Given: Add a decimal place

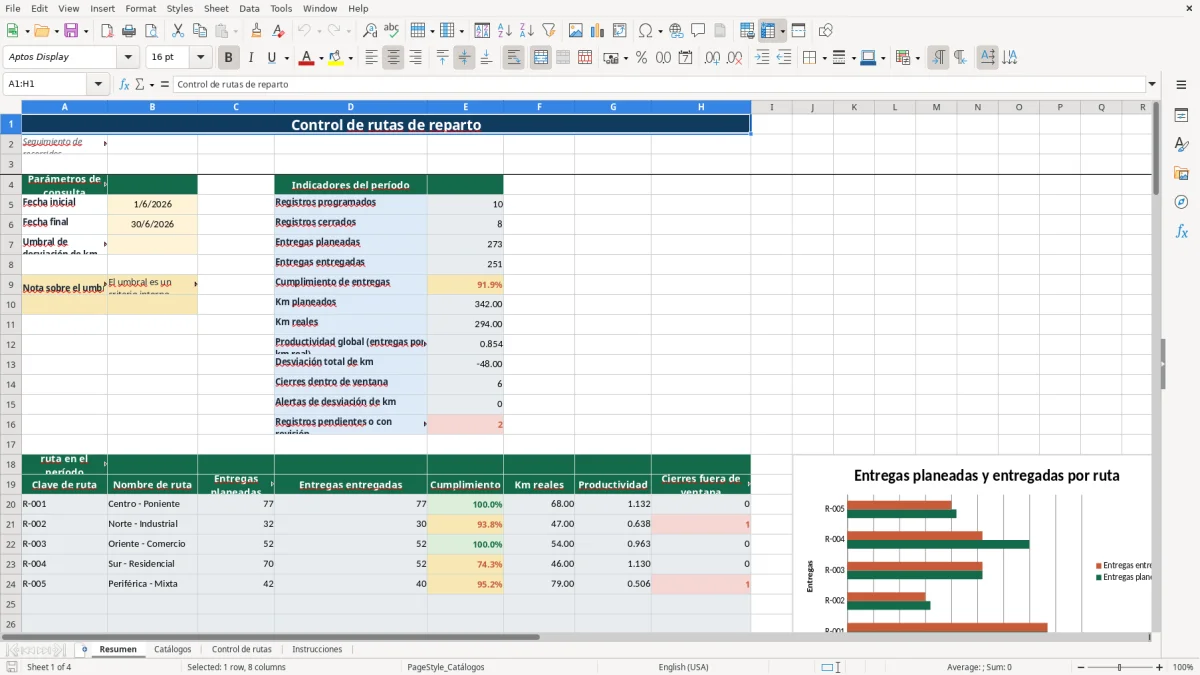Looking at the screenshot, I should point(712,58).
